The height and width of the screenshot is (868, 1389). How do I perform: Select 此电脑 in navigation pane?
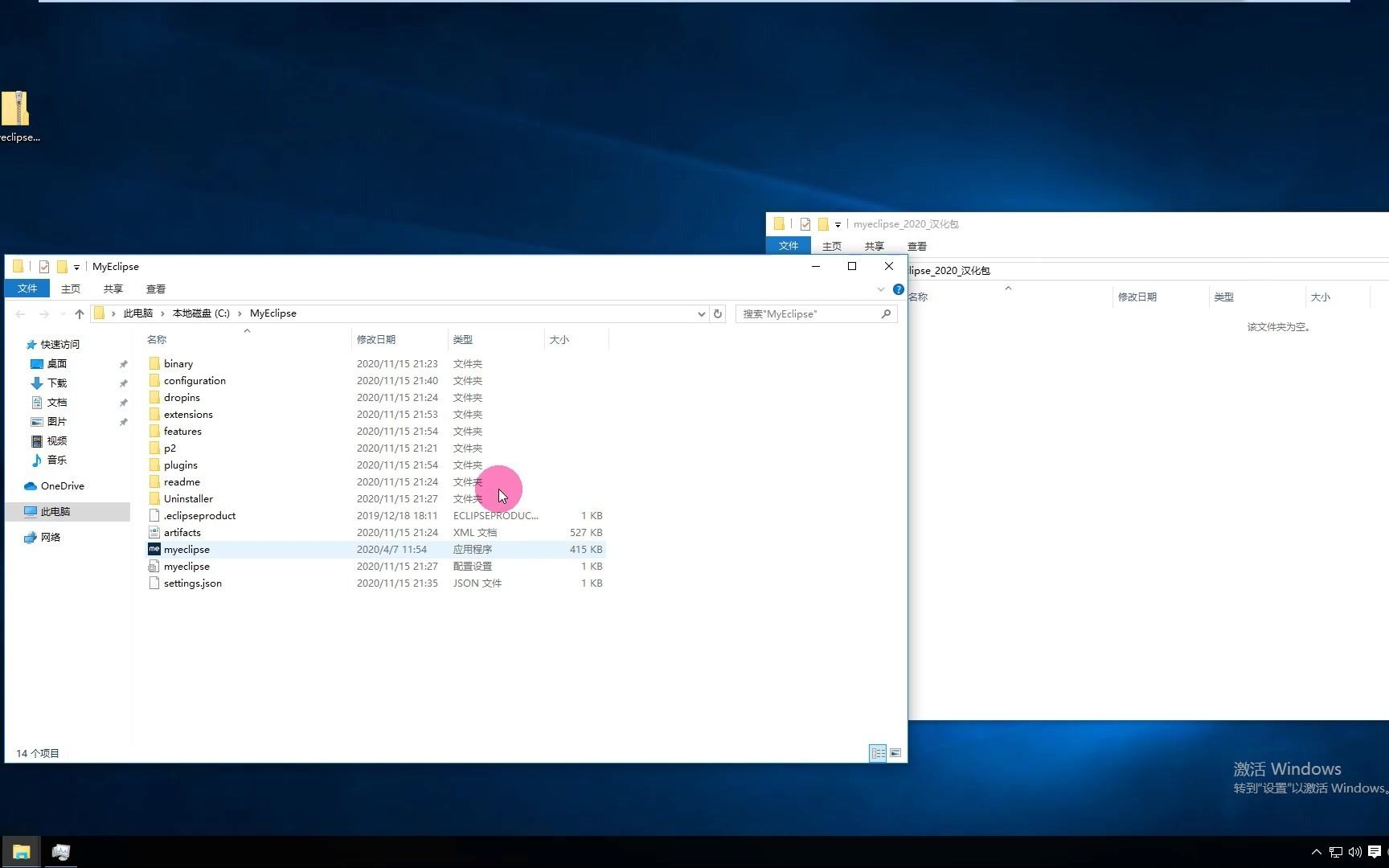[55, 511]
